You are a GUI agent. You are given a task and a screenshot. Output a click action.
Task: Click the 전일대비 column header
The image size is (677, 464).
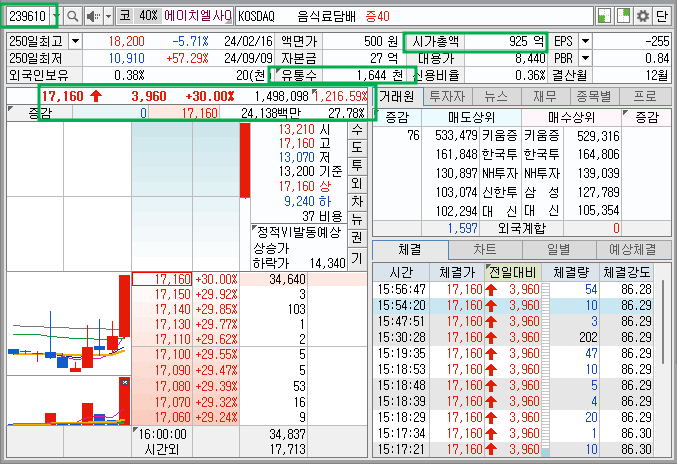click(x=513, y=272)
